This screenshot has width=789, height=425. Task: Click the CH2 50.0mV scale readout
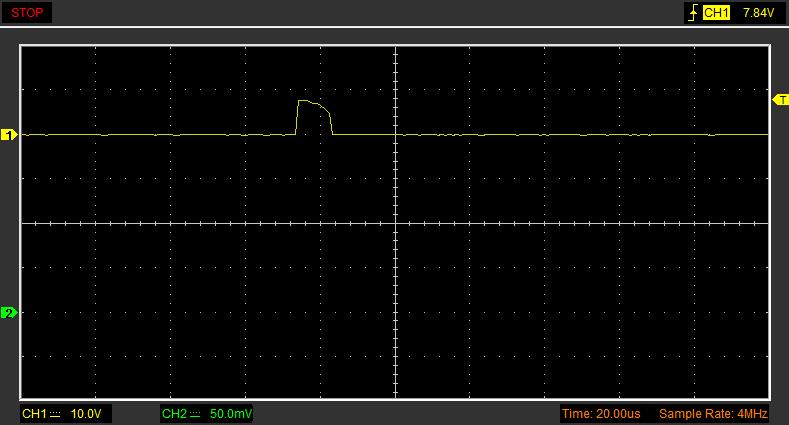click(207, 414)
